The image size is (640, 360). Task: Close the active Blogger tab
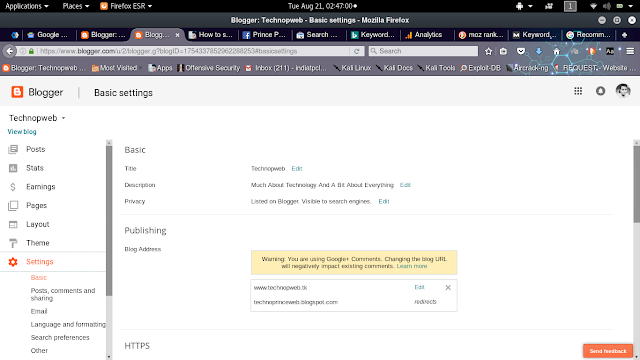(x=178, y=35)
